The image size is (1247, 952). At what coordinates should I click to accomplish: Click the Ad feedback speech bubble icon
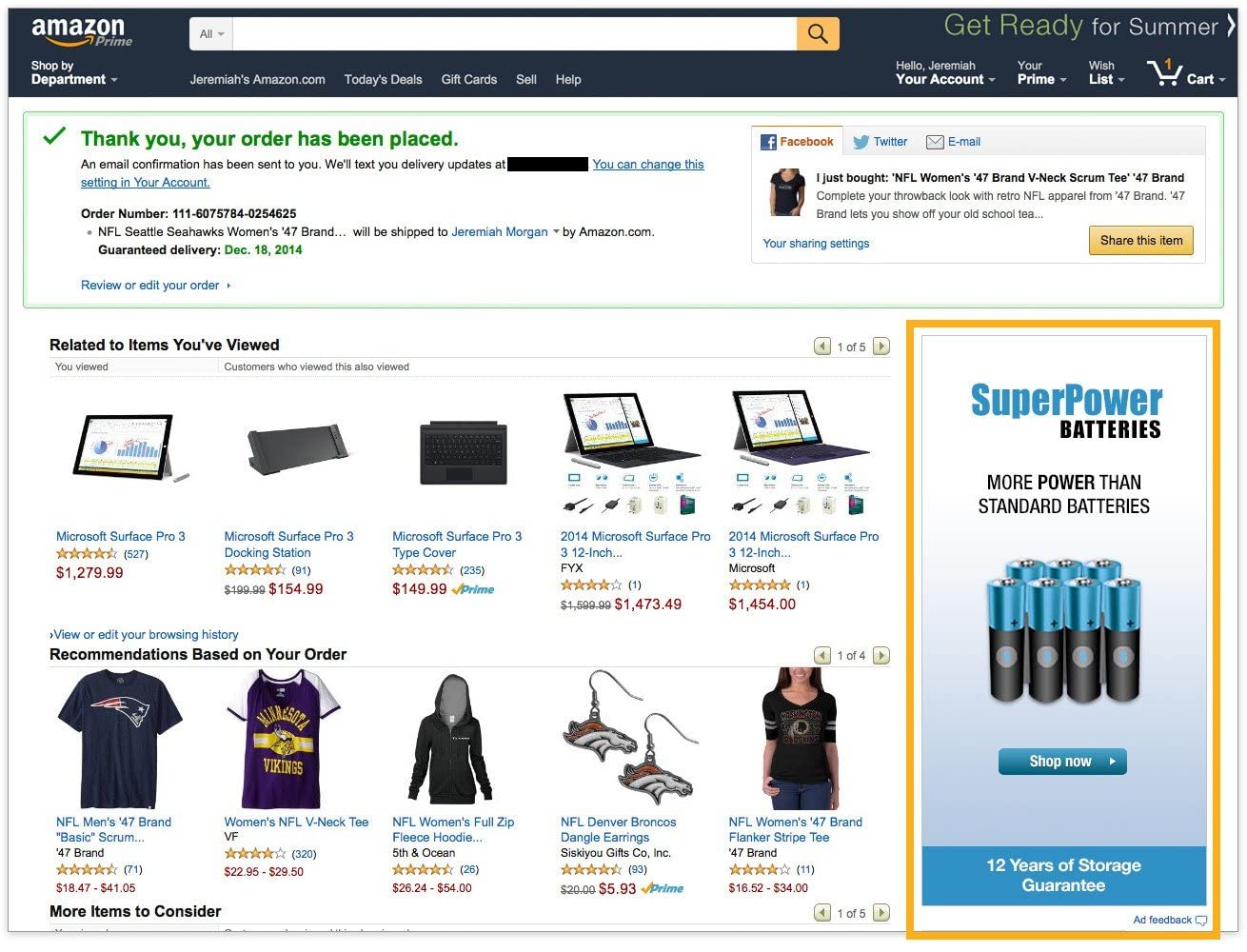pos(1201,921)
